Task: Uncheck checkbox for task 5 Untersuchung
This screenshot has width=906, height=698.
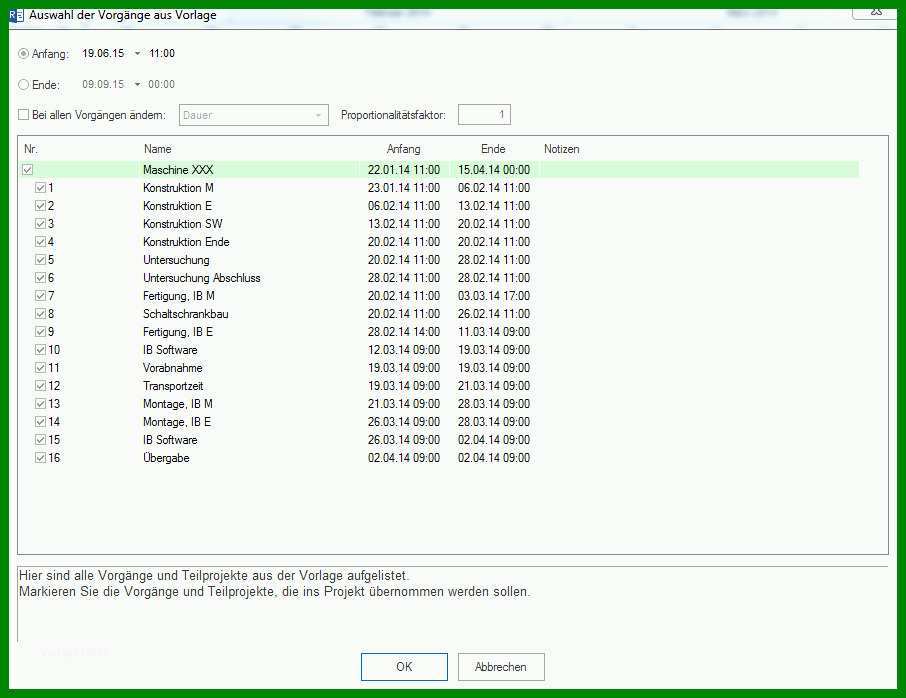Action: point(40,259)
